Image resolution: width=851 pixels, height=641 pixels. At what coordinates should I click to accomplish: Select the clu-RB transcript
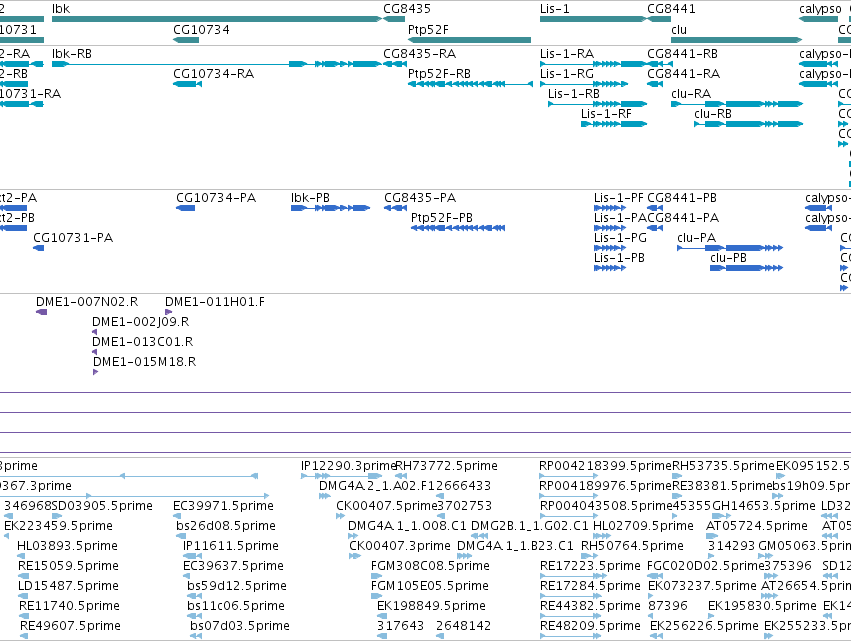(748, 124)
